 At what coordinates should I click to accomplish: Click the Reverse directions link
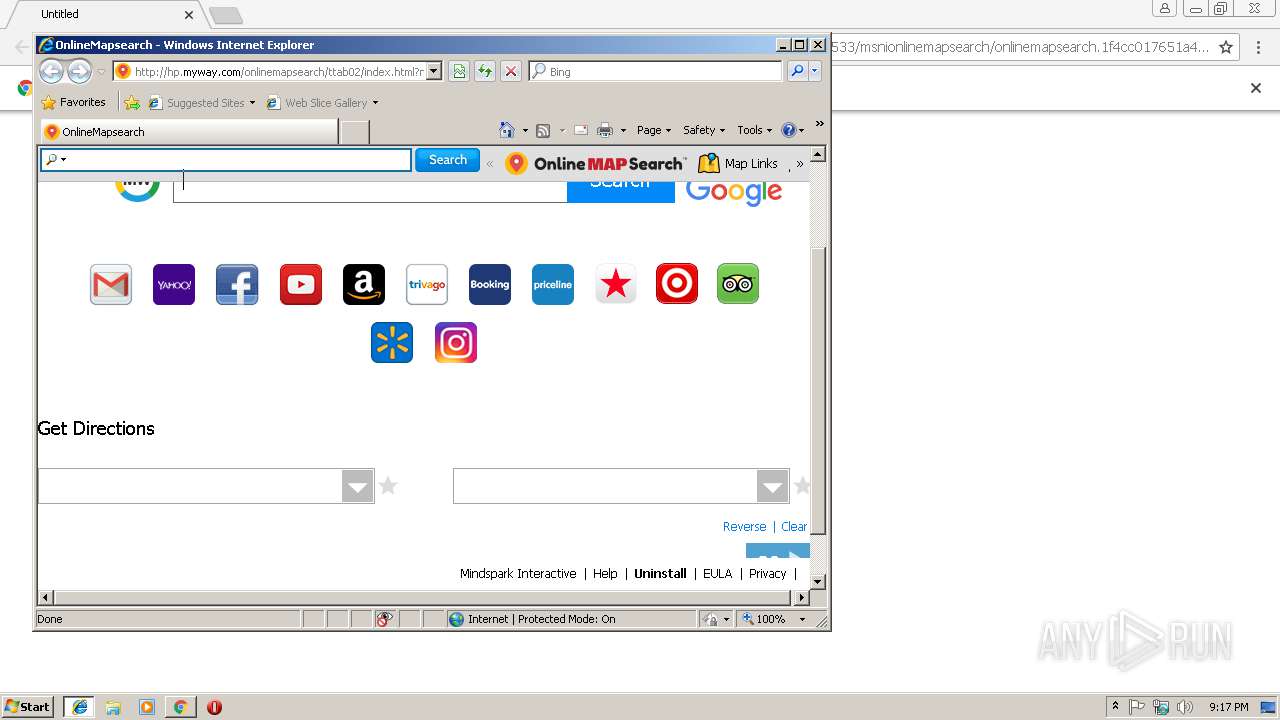pos(744,527)
